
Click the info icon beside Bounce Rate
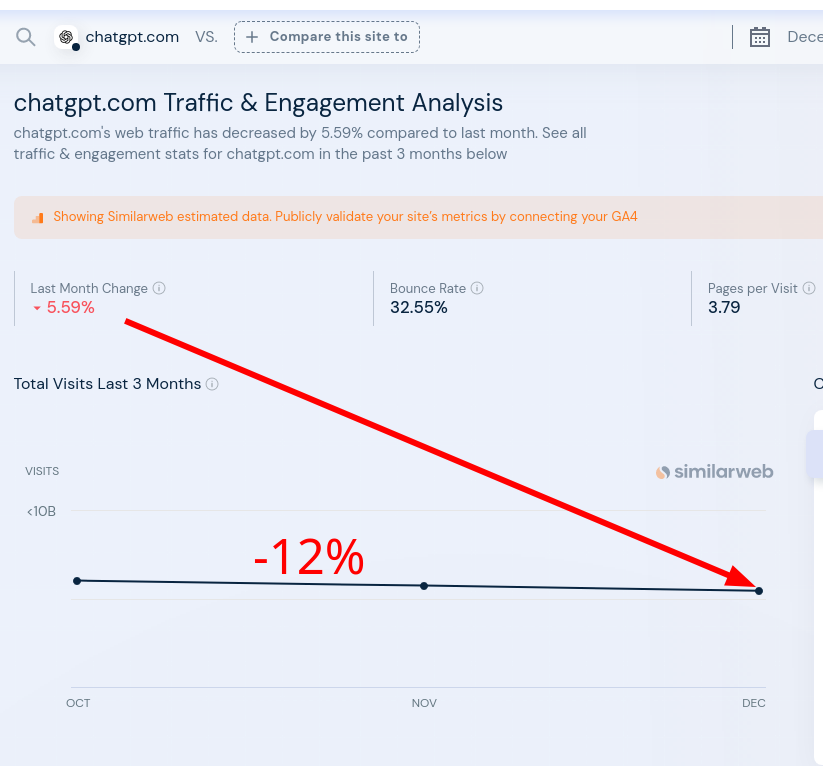click(x=478, y=288)
